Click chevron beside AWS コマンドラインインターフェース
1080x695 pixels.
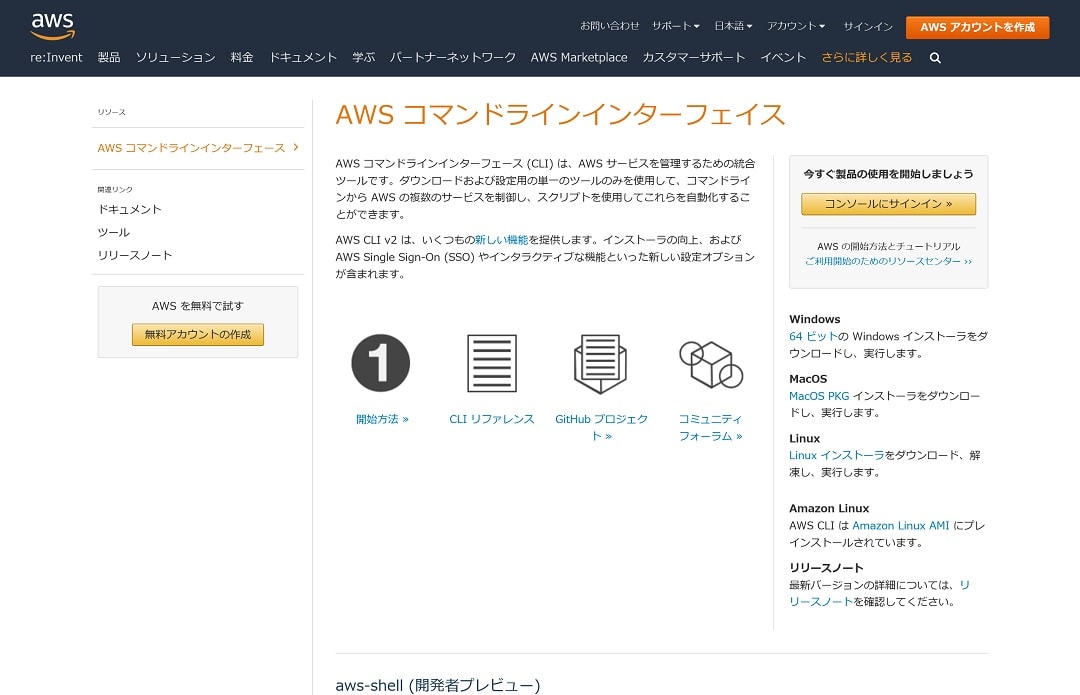click(x=295, y=147)
